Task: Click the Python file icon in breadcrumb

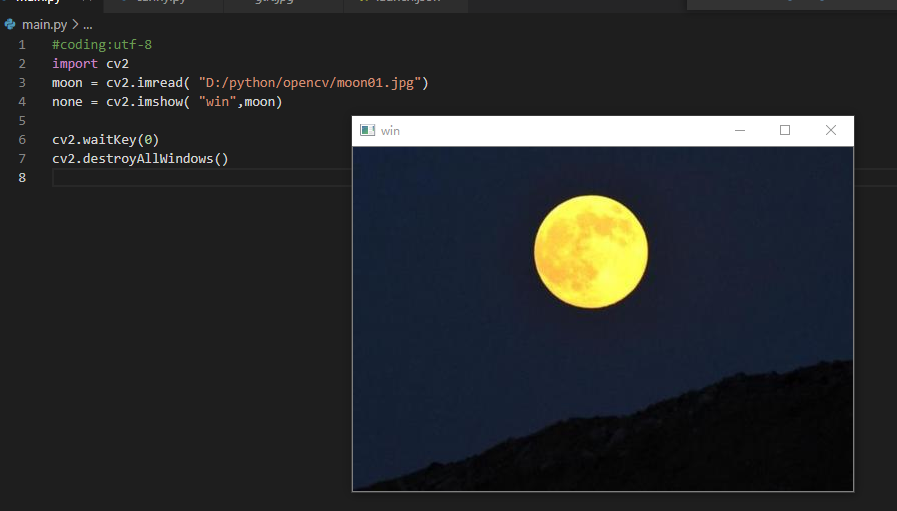Action: 10,24
